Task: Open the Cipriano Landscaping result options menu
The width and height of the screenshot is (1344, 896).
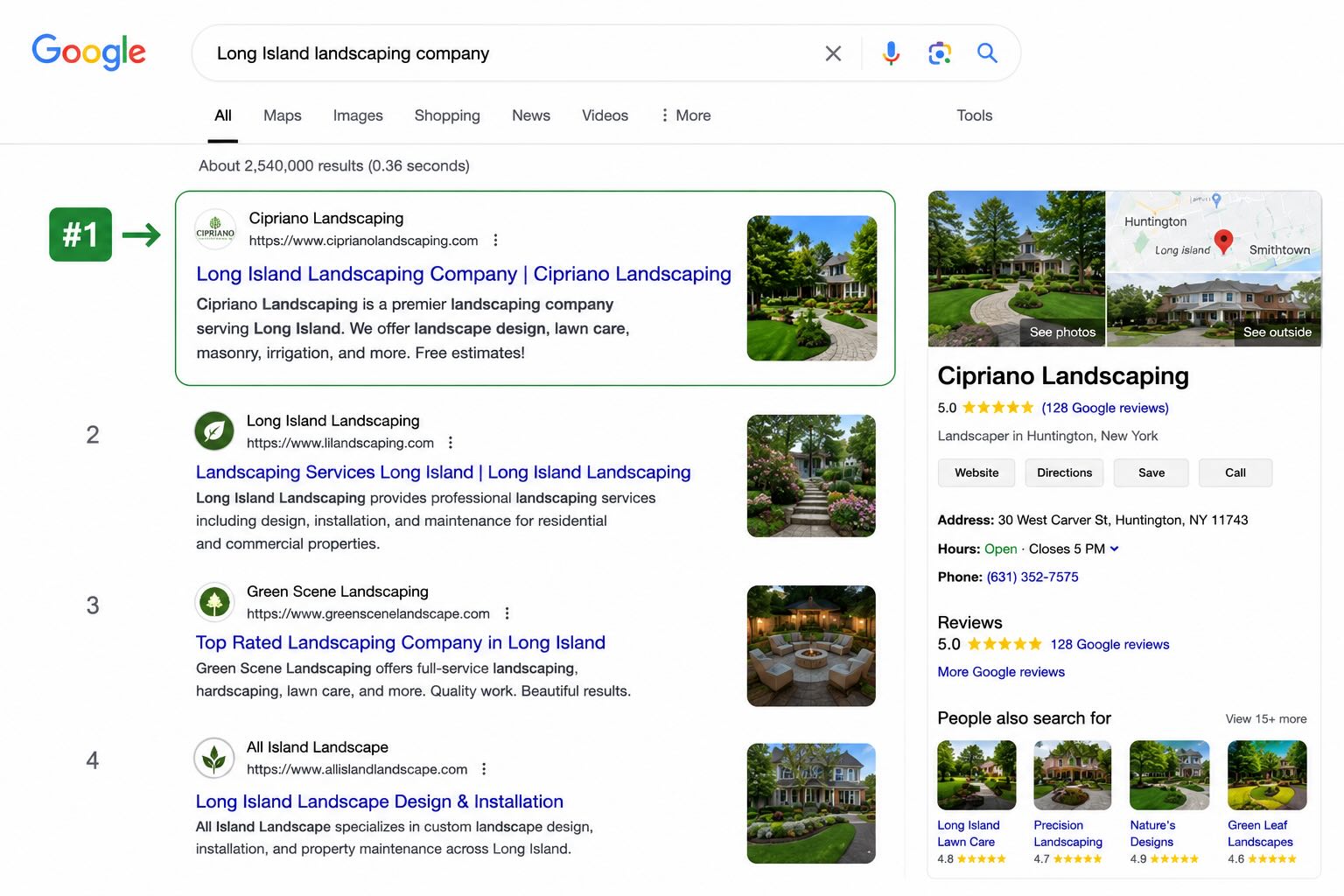Action: click(x=495, y=240)
